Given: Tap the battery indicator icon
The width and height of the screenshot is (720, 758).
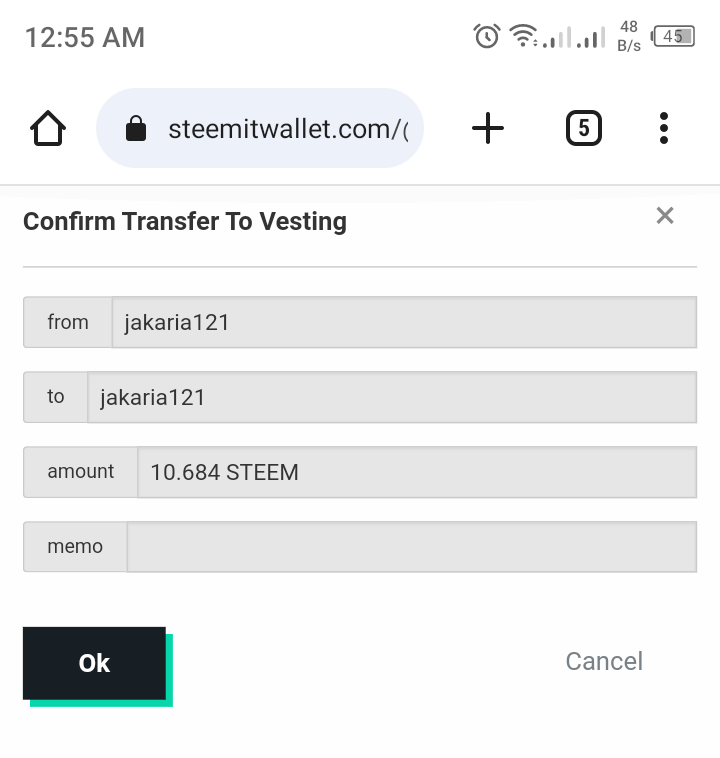Looking at the screenshot, I should [673, 36].
